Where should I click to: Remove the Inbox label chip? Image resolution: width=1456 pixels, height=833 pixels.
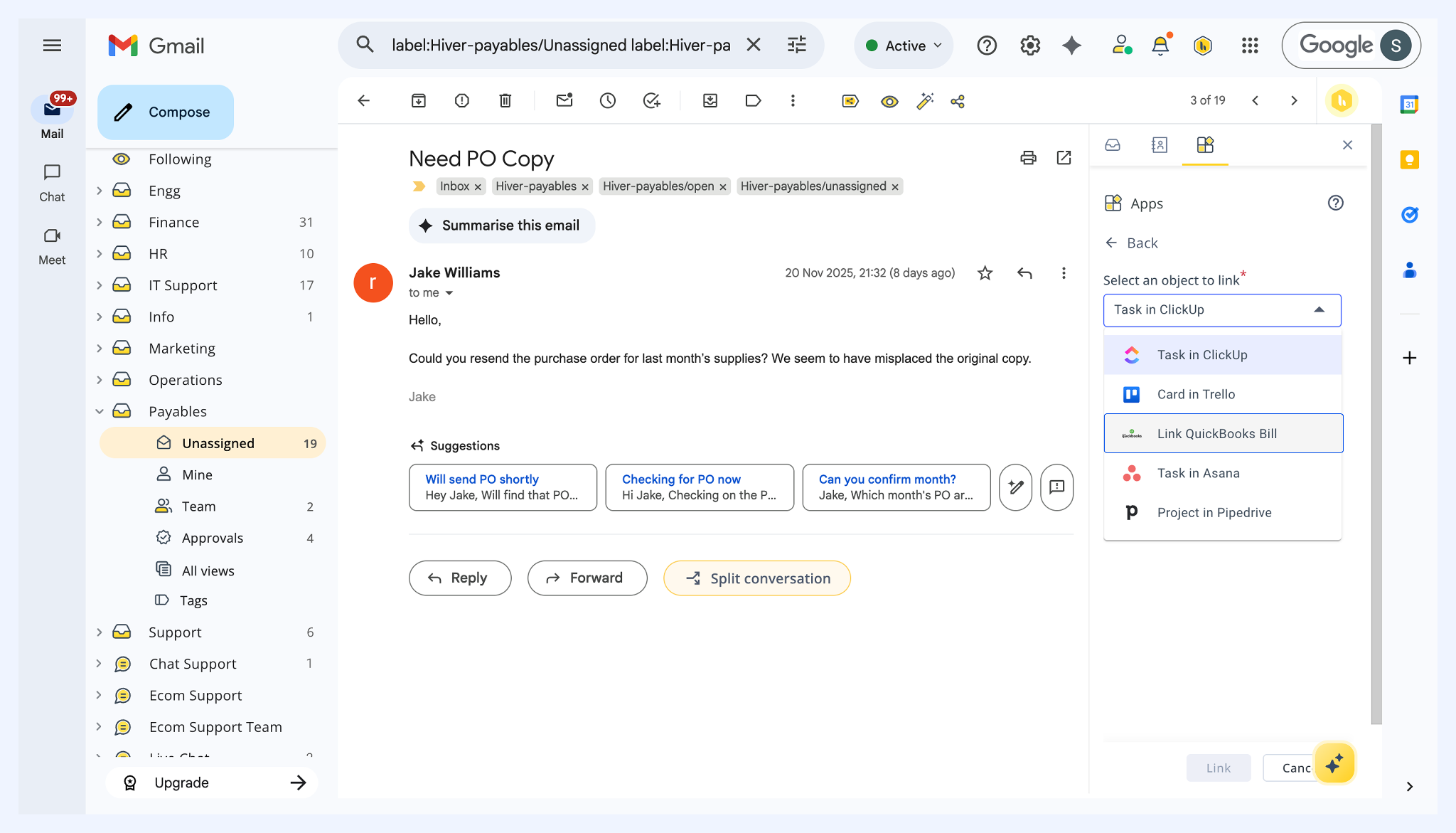[x=478, y=187]
